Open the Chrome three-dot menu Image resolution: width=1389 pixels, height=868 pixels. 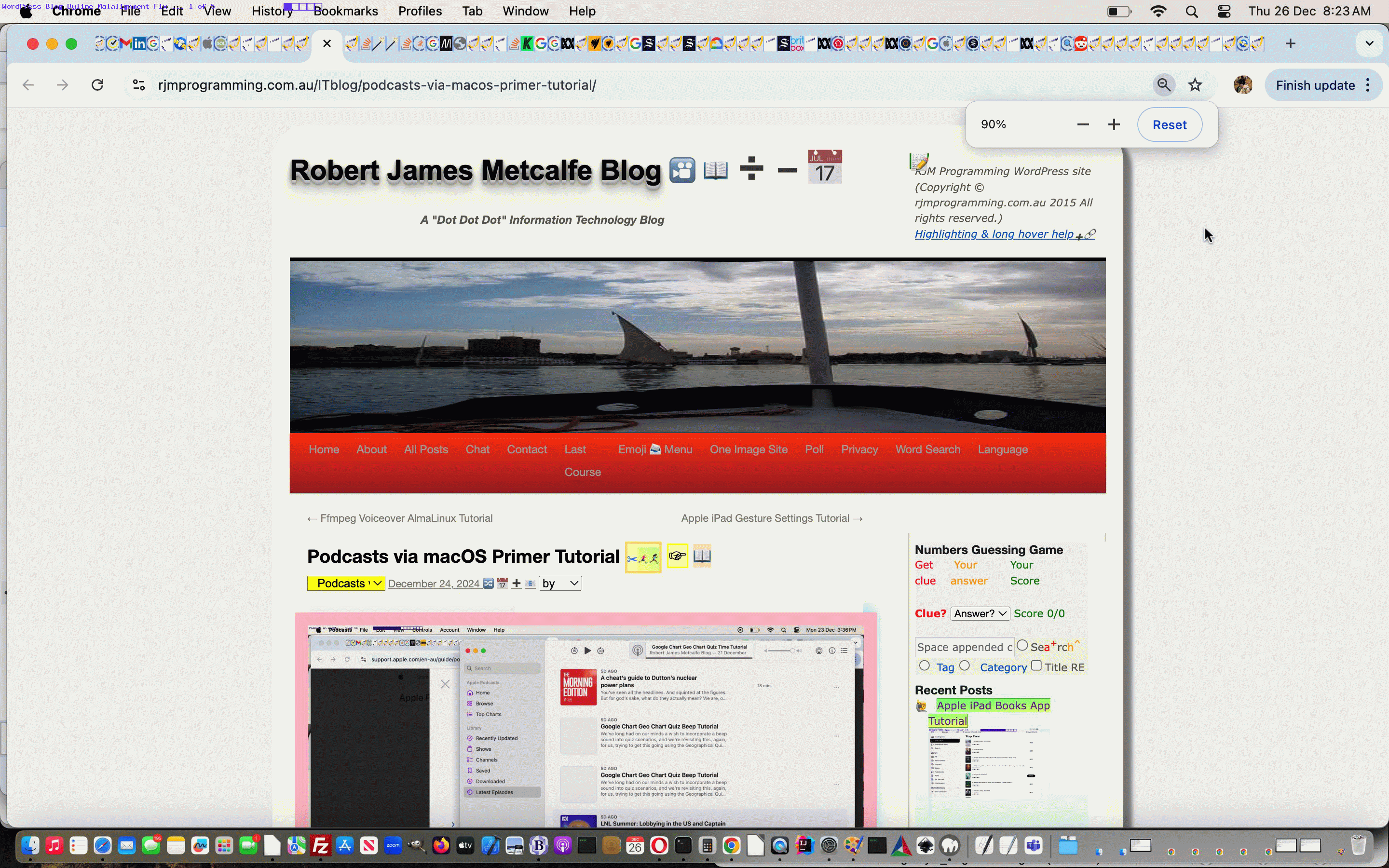tap(1368, 85)
